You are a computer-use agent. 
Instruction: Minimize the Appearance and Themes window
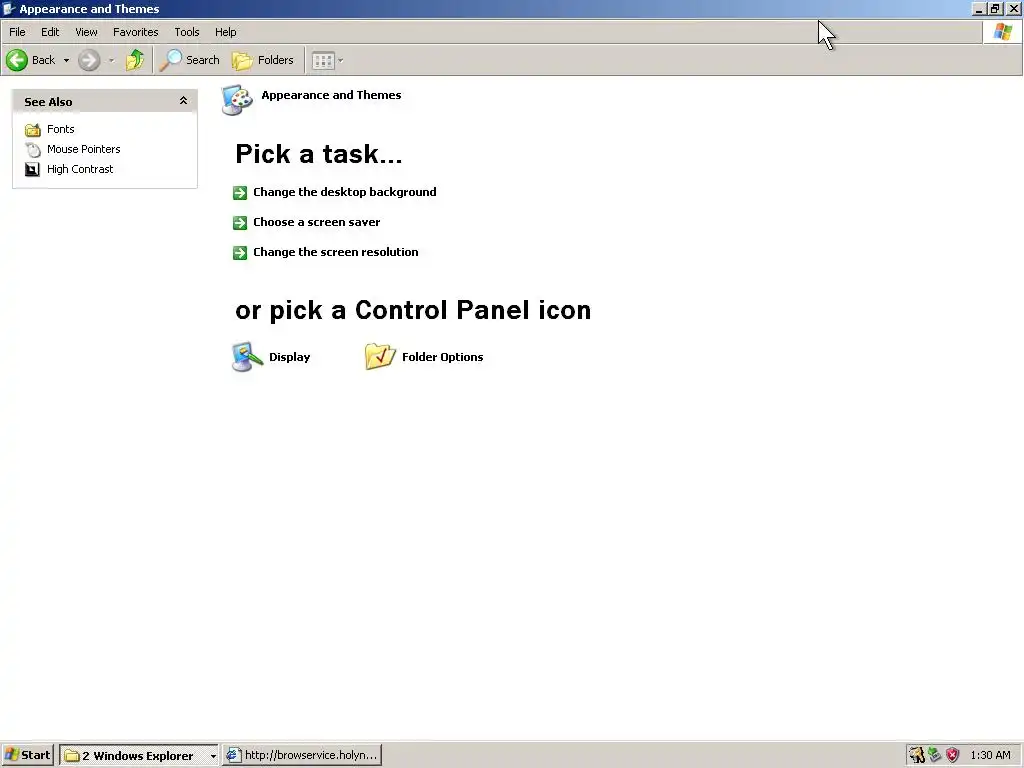tap(978, 9)
